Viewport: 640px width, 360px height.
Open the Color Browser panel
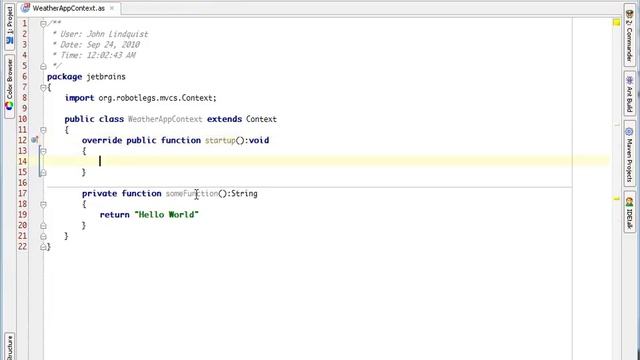9,86
